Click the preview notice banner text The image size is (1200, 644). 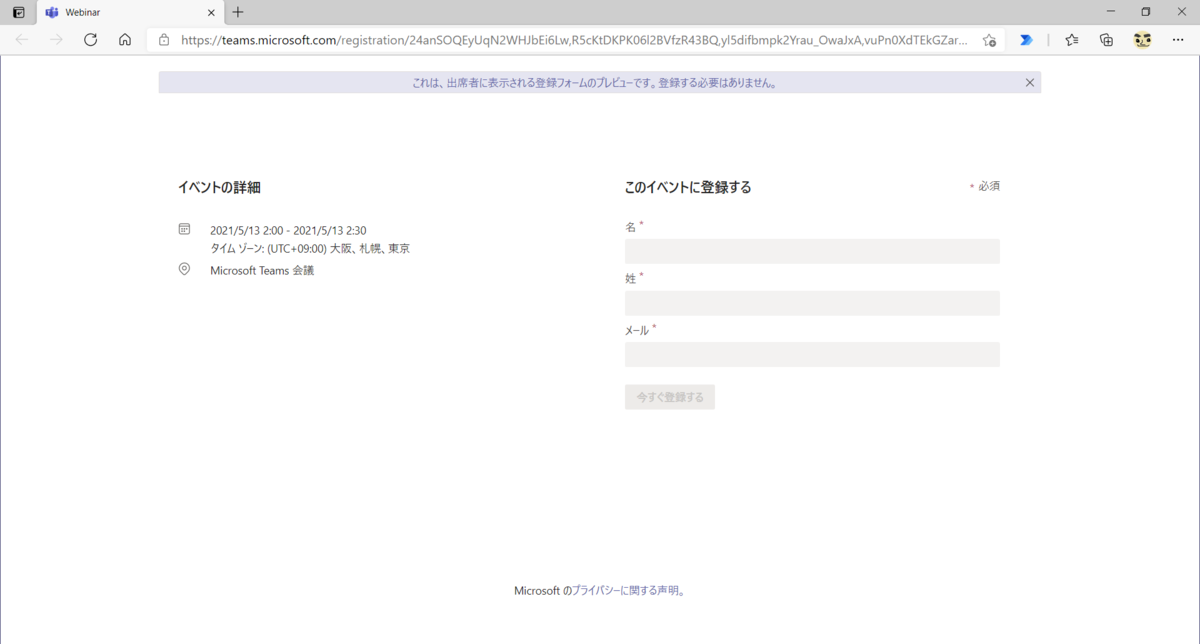tap(595, 83)
